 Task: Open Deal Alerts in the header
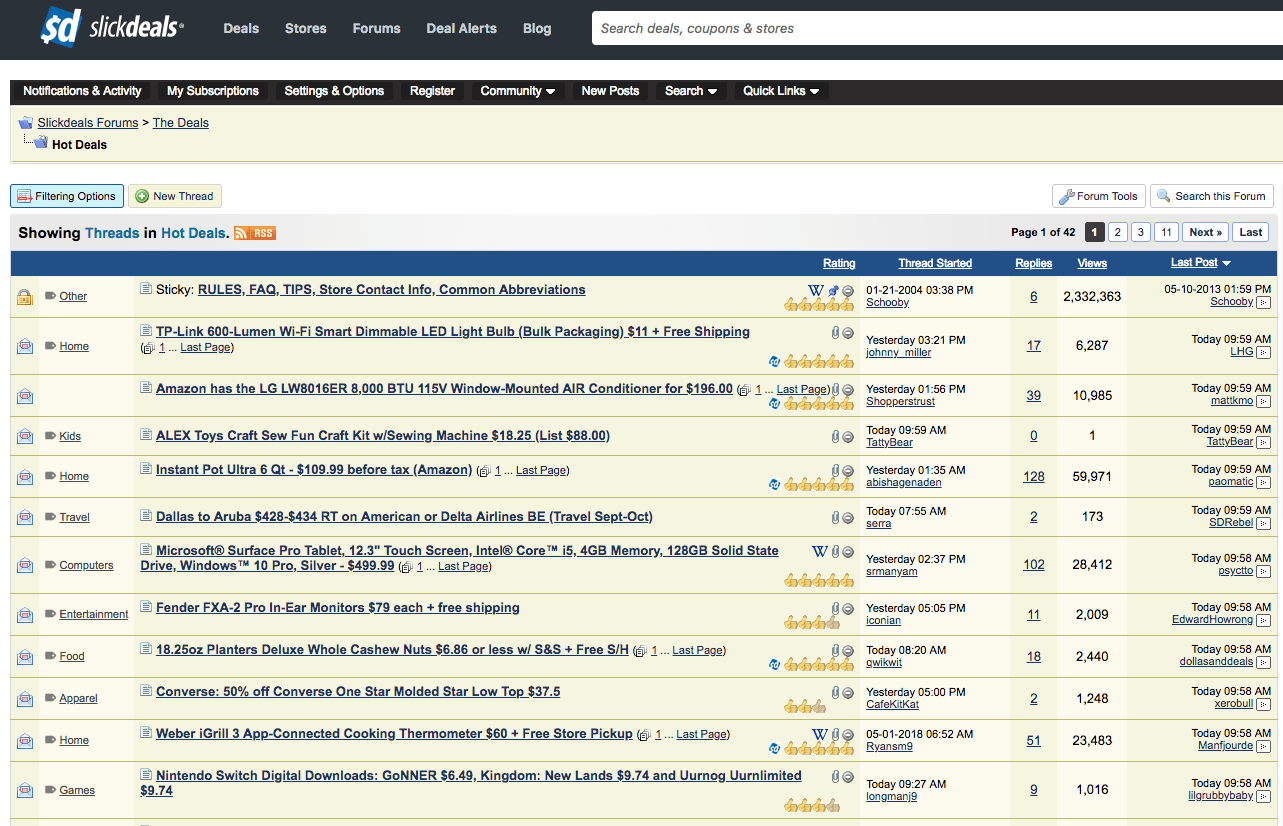coord(461,28)
